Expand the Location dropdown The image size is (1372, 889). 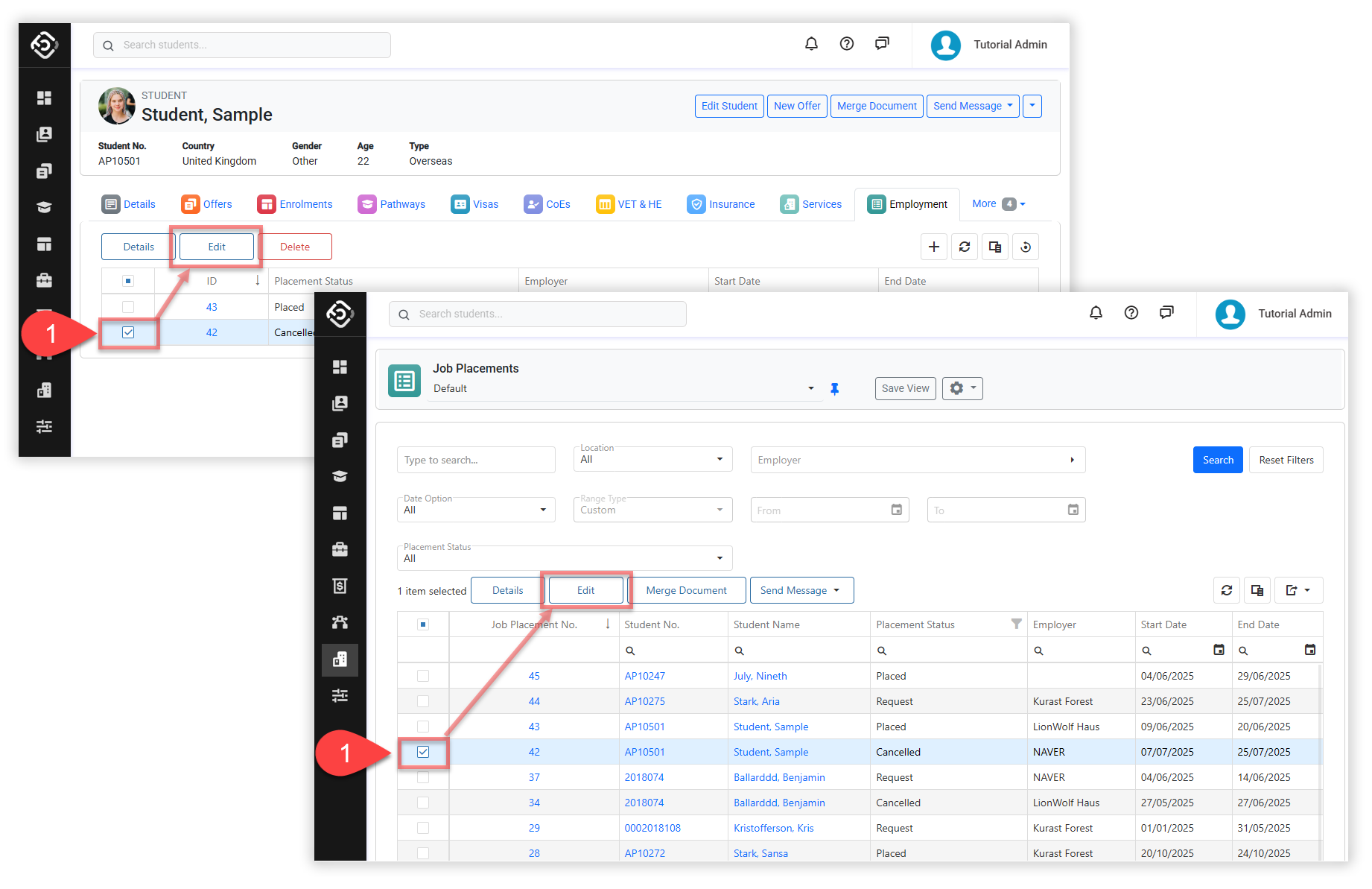click(x=652, y=459)
